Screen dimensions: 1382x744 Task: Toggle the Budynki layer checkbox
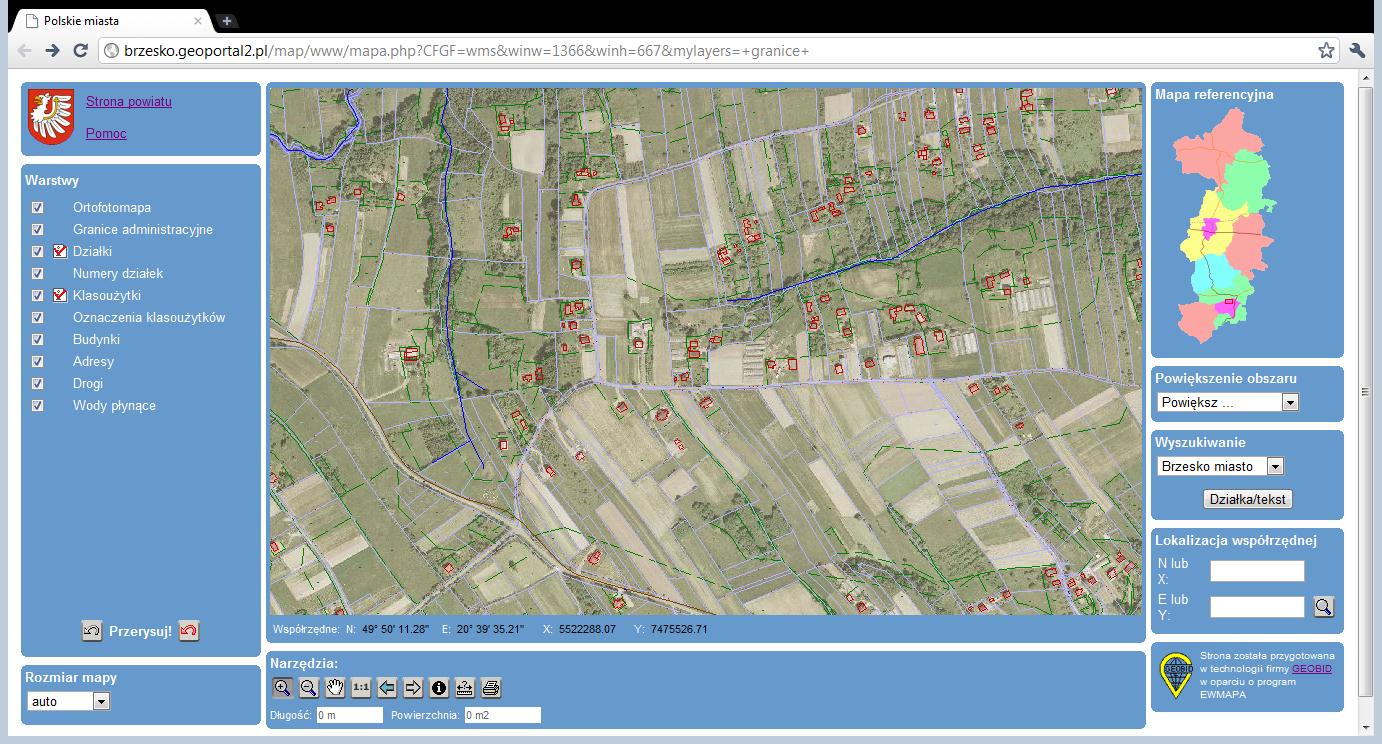pyautogui.click(x=38, y=340)
